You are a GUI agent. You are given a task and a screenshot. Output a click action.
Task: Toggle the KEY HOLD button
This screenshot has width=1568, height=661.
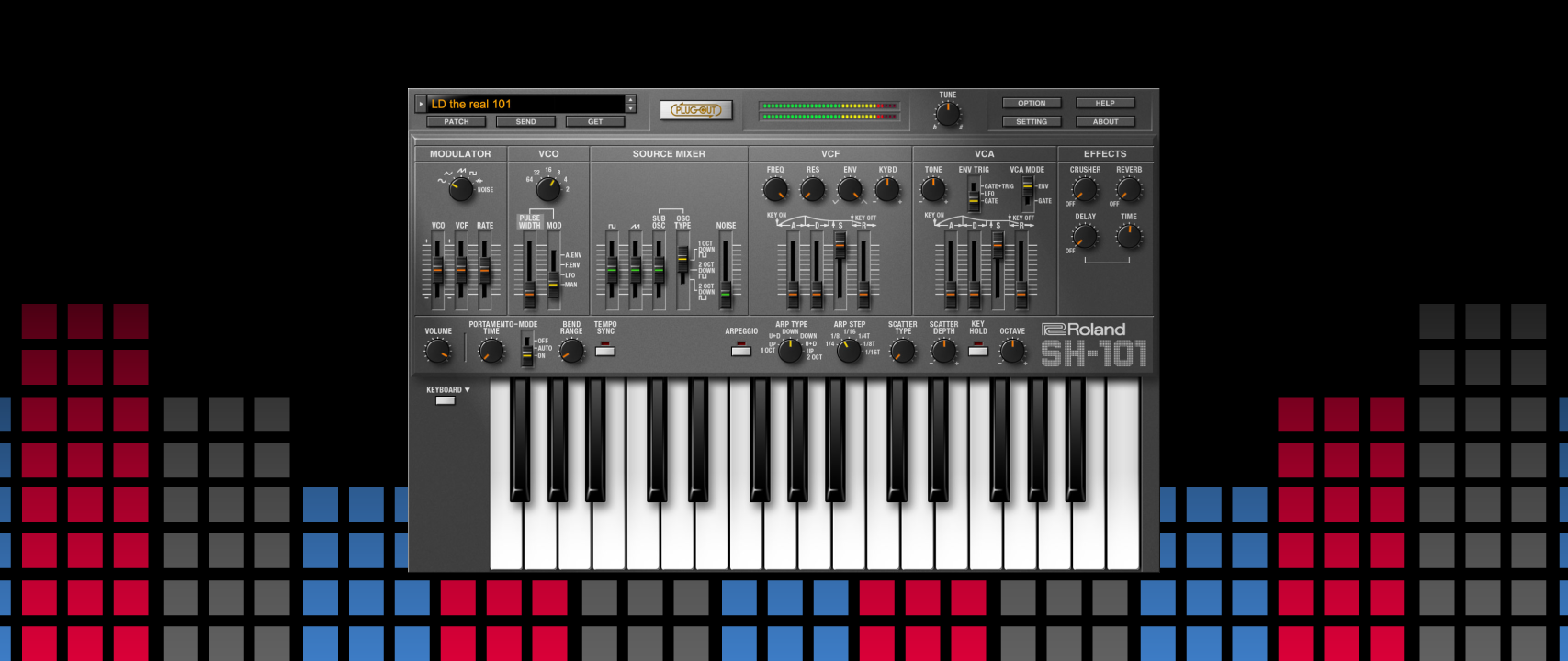pos(978,351)
